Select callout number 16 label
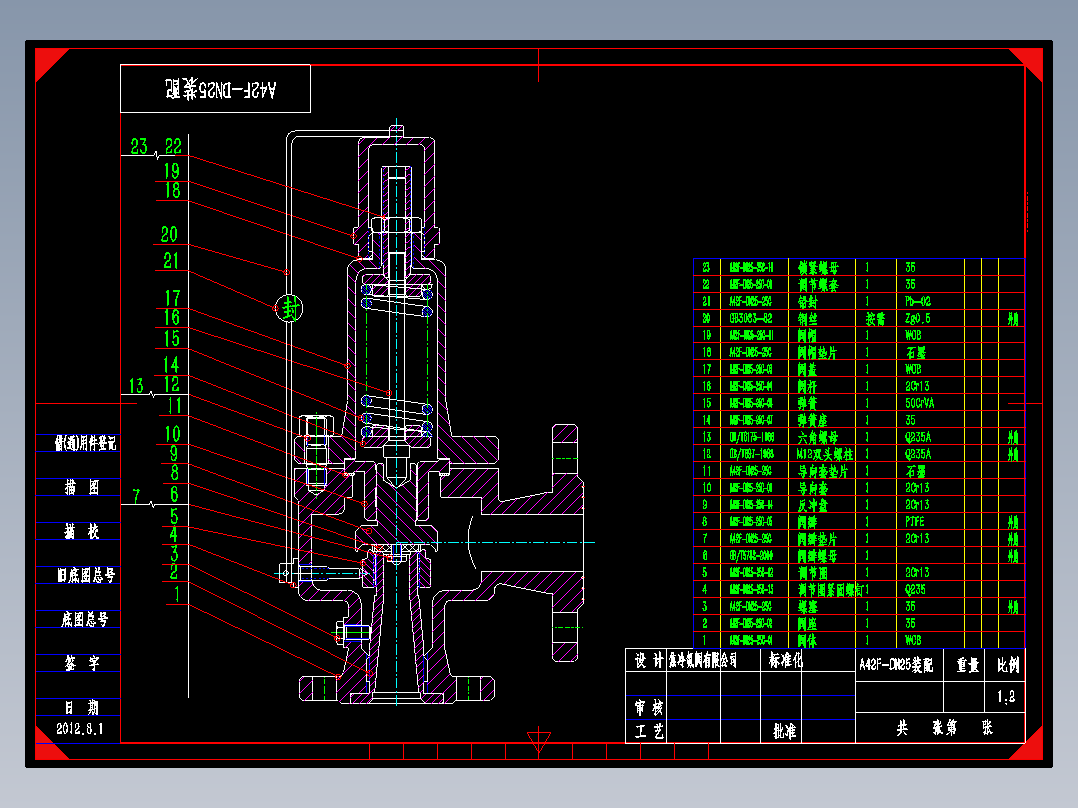 coord(172,317)
